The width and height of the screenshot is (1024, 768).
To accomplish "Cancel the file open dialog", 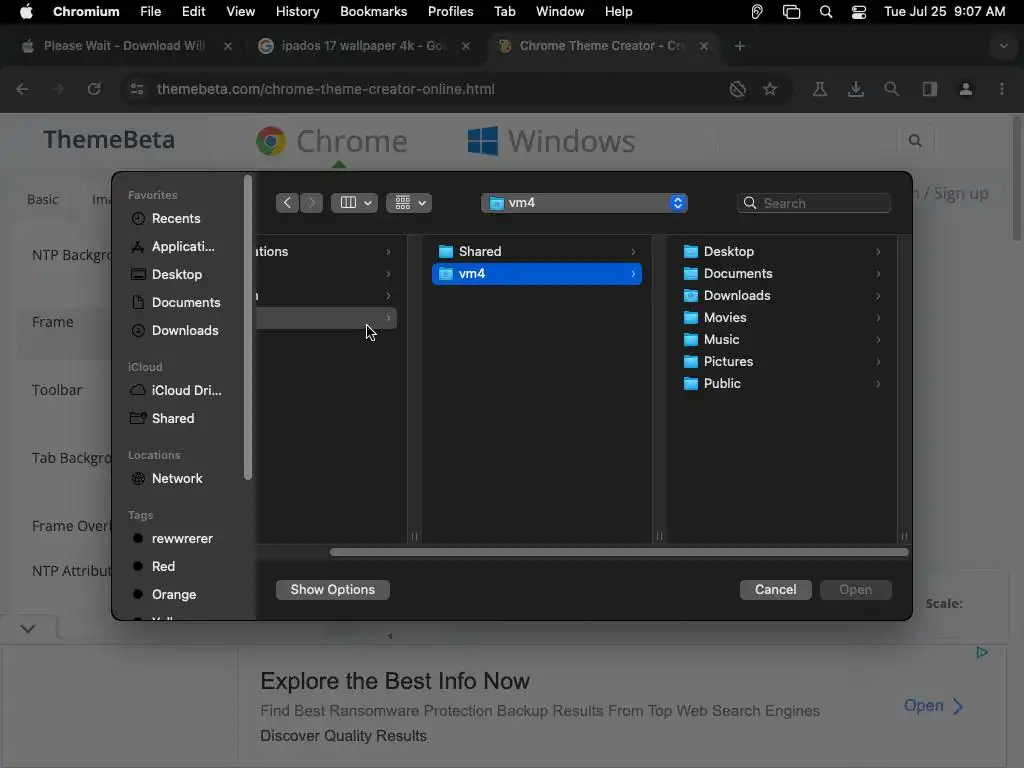I will pyautogui.click(x=775, y=590).
